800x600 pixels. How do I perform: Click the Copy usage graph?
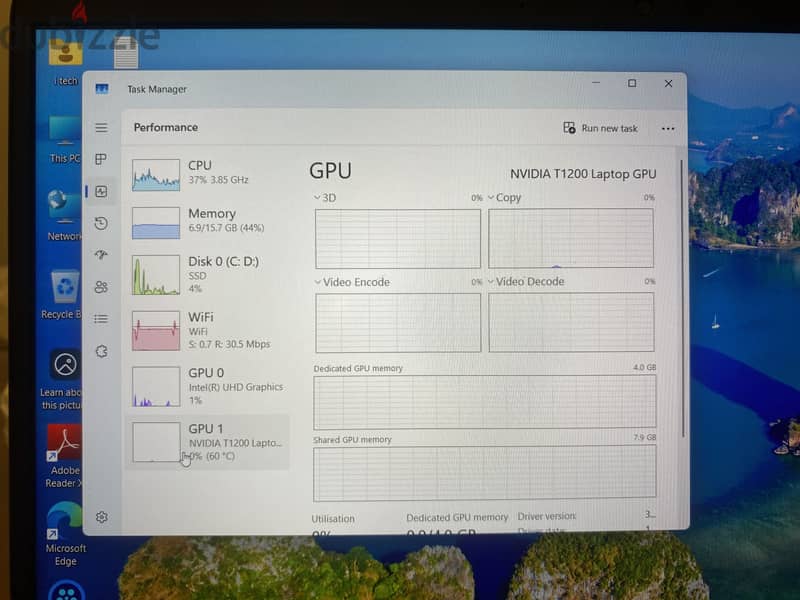click(x=571, y=238)
